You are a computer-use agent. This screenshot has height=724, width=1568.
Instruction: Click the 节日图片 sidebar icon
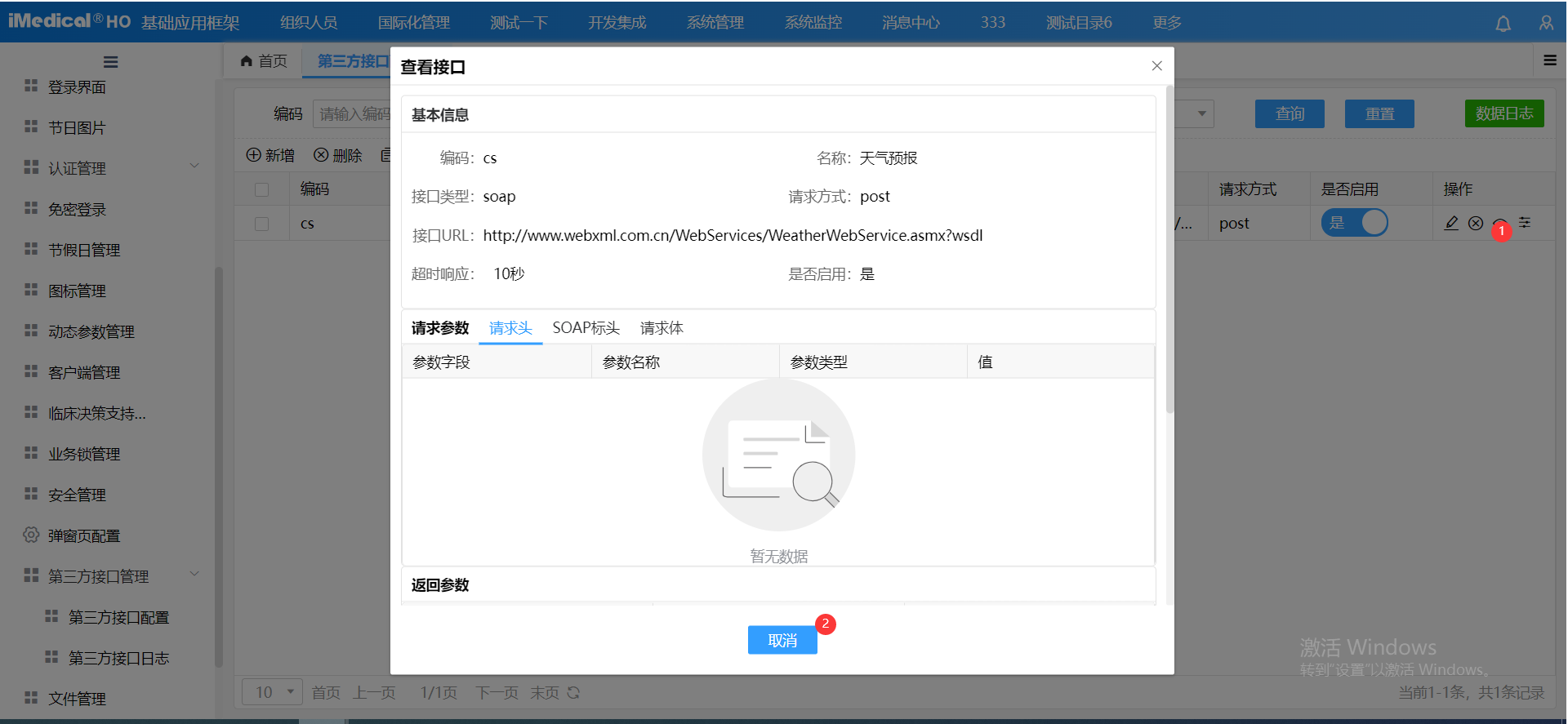[31, 127]
